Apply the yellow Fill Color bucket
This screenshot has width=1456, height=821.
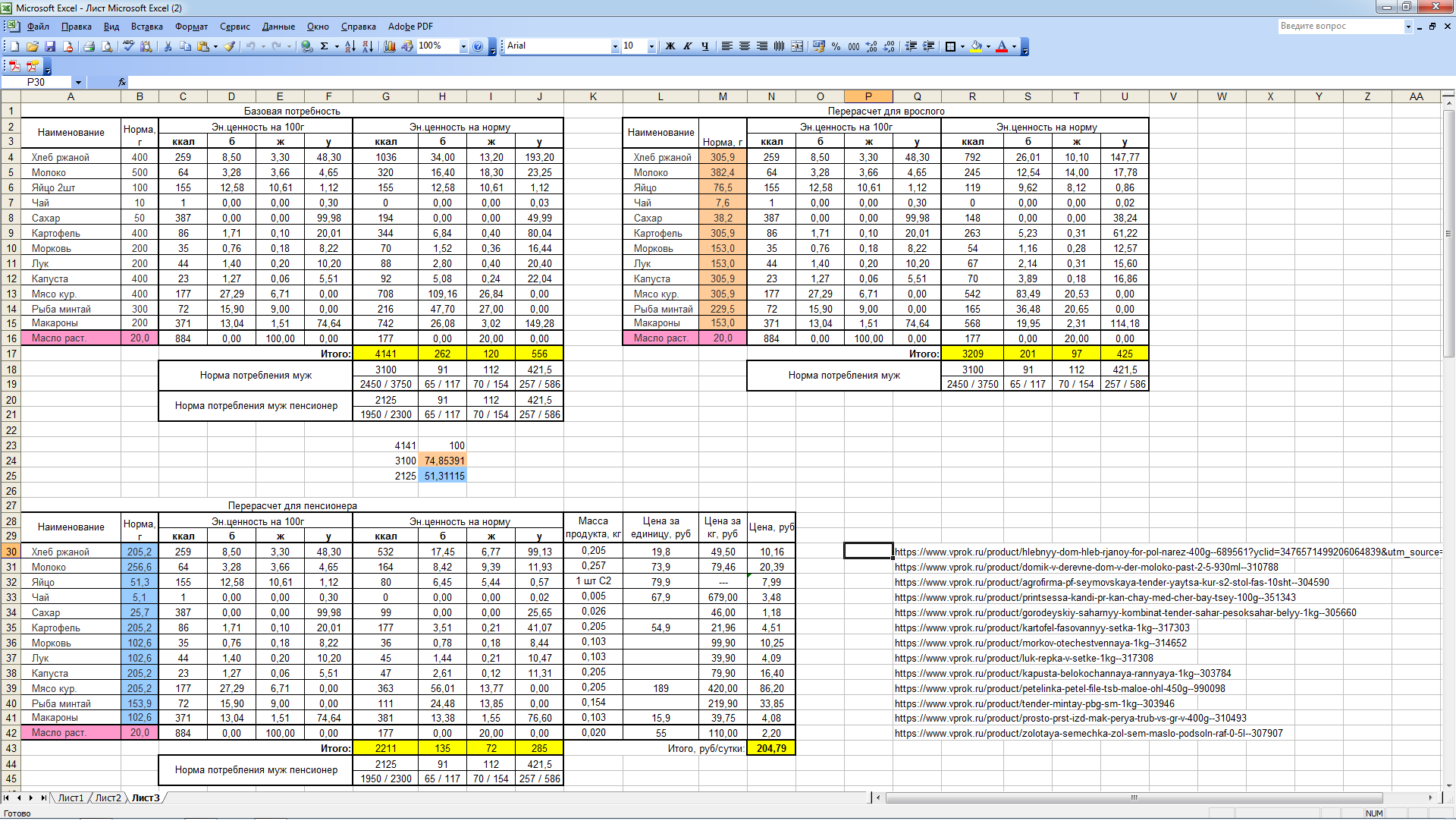[977, 46]
